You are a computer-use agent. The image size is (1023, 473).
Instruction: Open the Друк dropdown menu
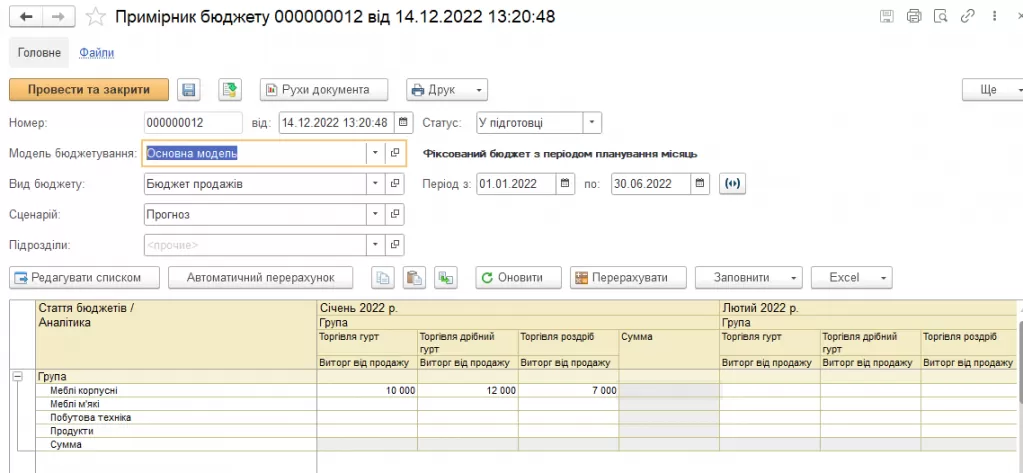pos(447,90)
